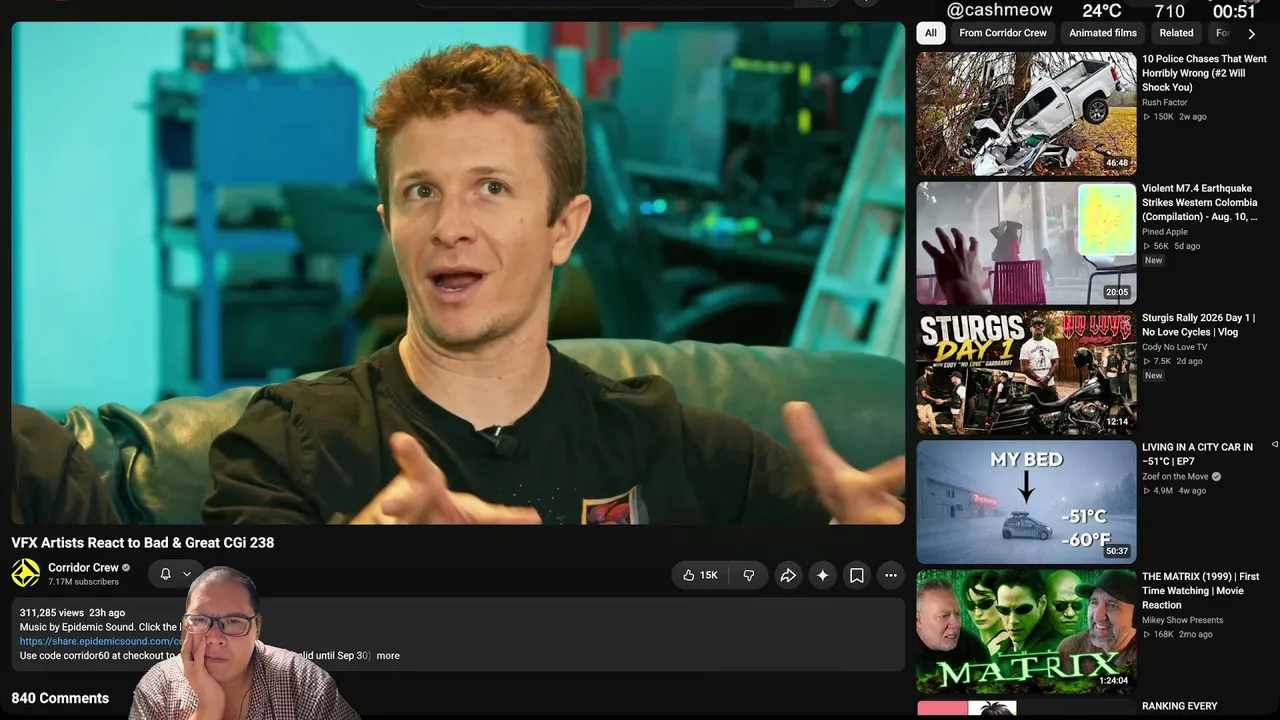
Task: Click the "840 Comments" heading
Action: pos(60,698)
